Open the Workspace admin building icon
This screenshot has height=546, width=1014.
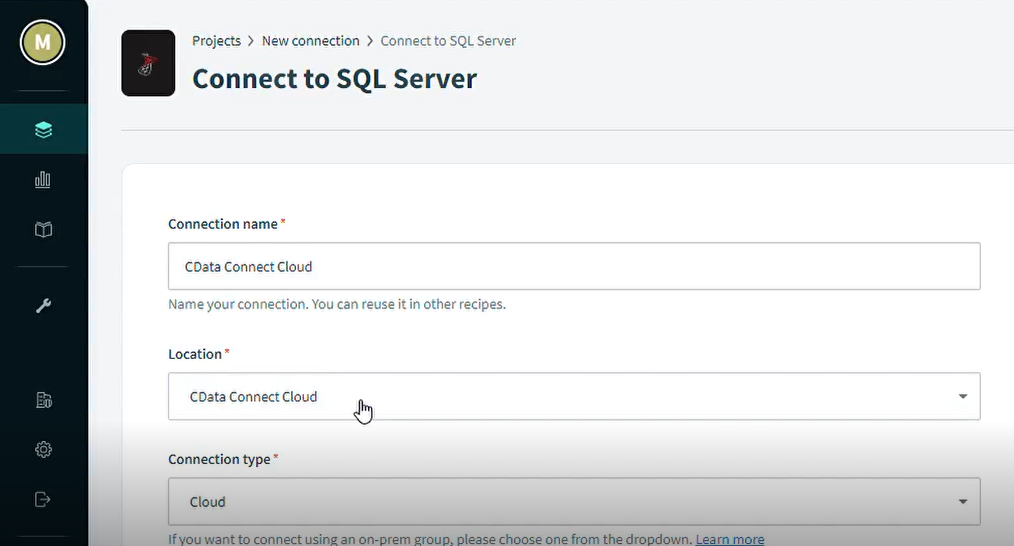[x=43, y=400]
